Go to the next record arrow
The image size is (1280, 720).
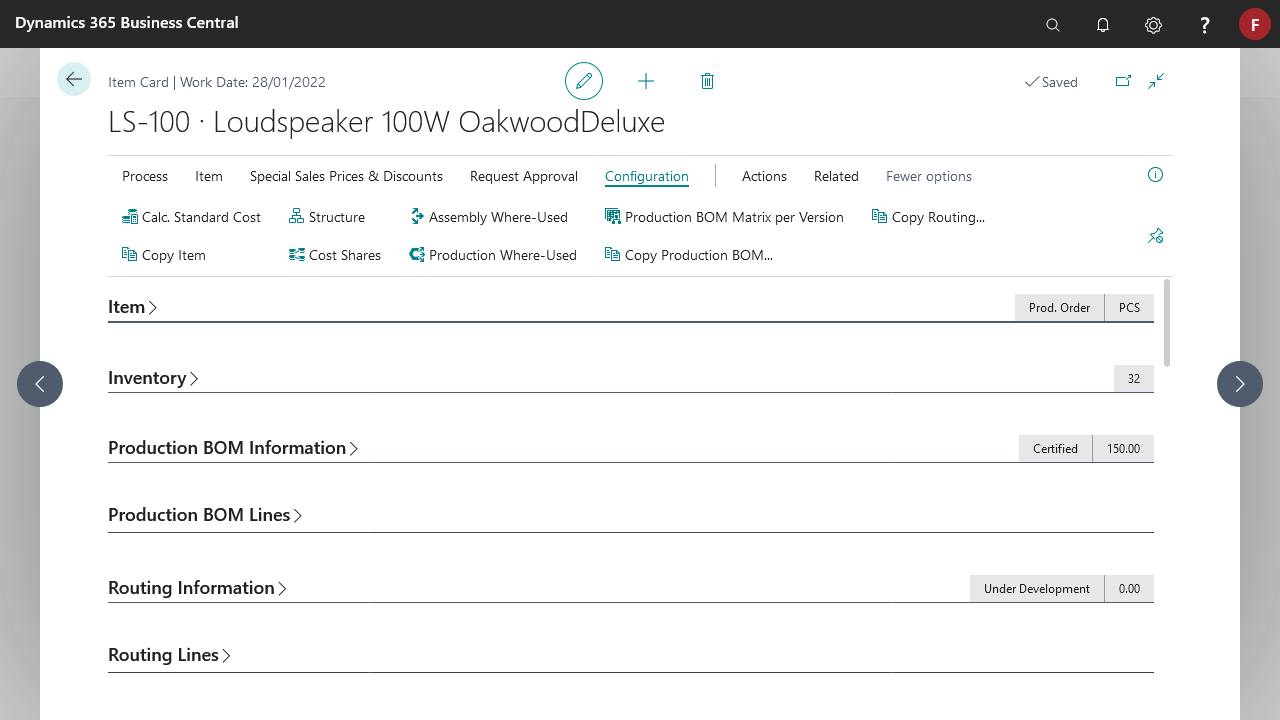pyautogui.click(x=1240, y=384)
